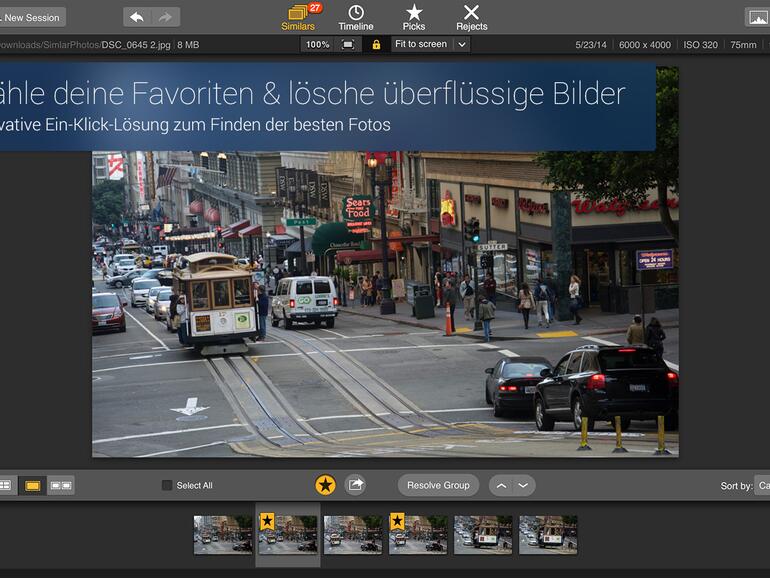Open the Rejects tab
770x578 pixels.
click(x=471, y=17)
